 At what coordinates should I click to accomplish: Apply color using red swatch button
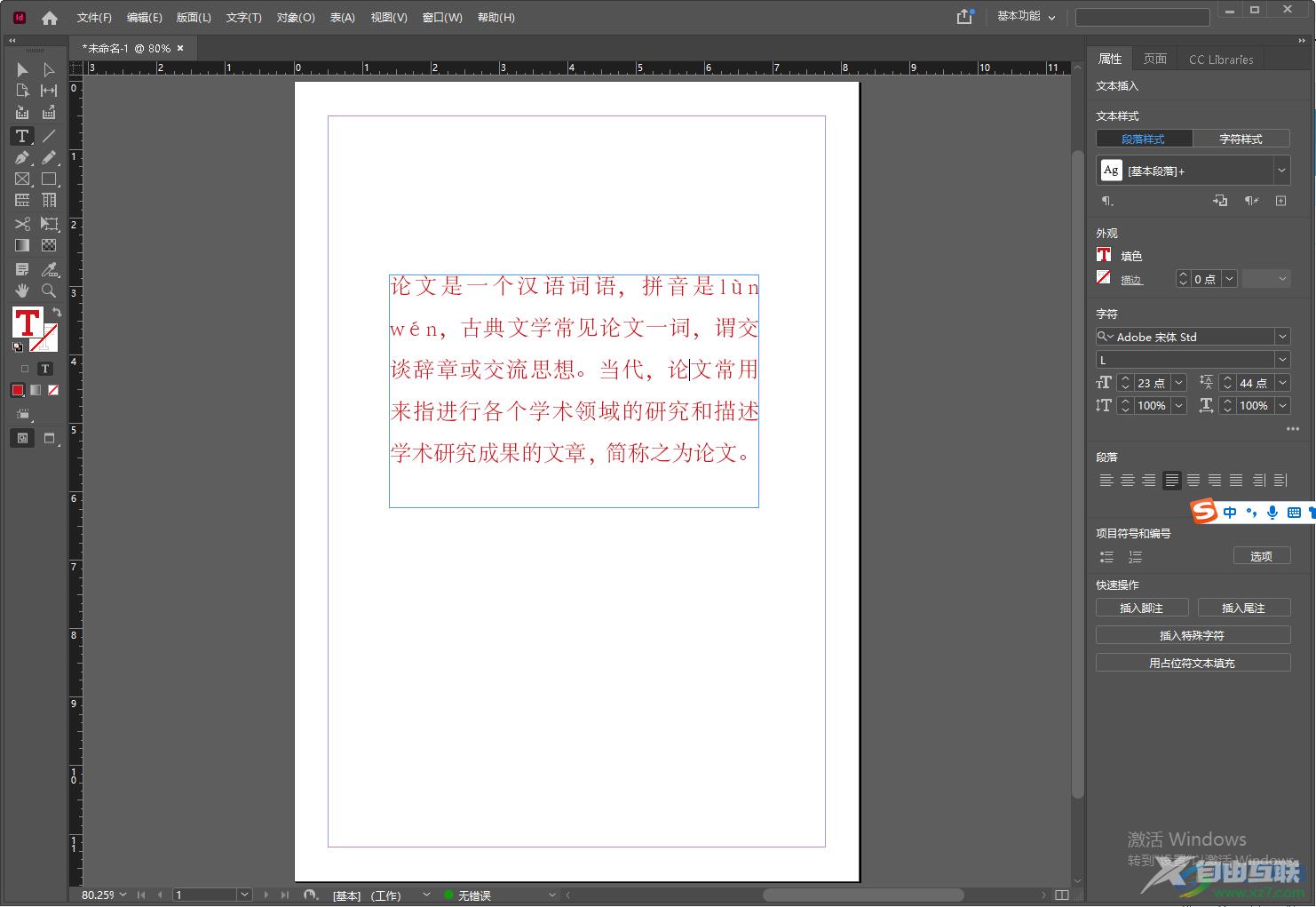(18, 390)
